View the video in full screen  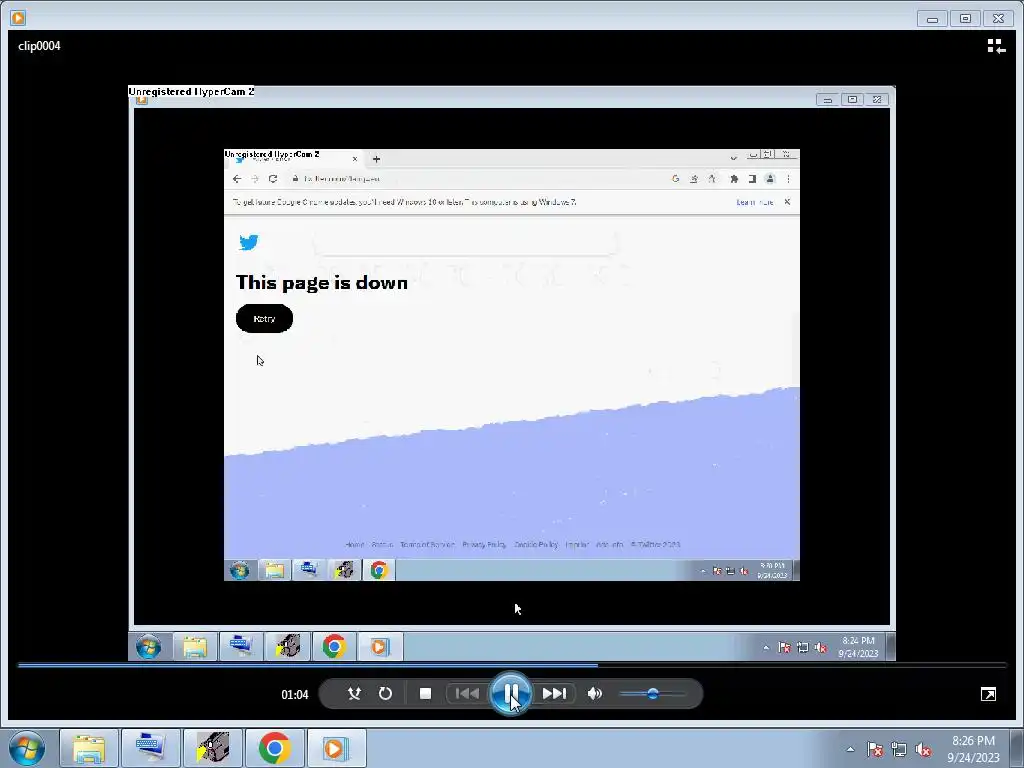point(988,694)
